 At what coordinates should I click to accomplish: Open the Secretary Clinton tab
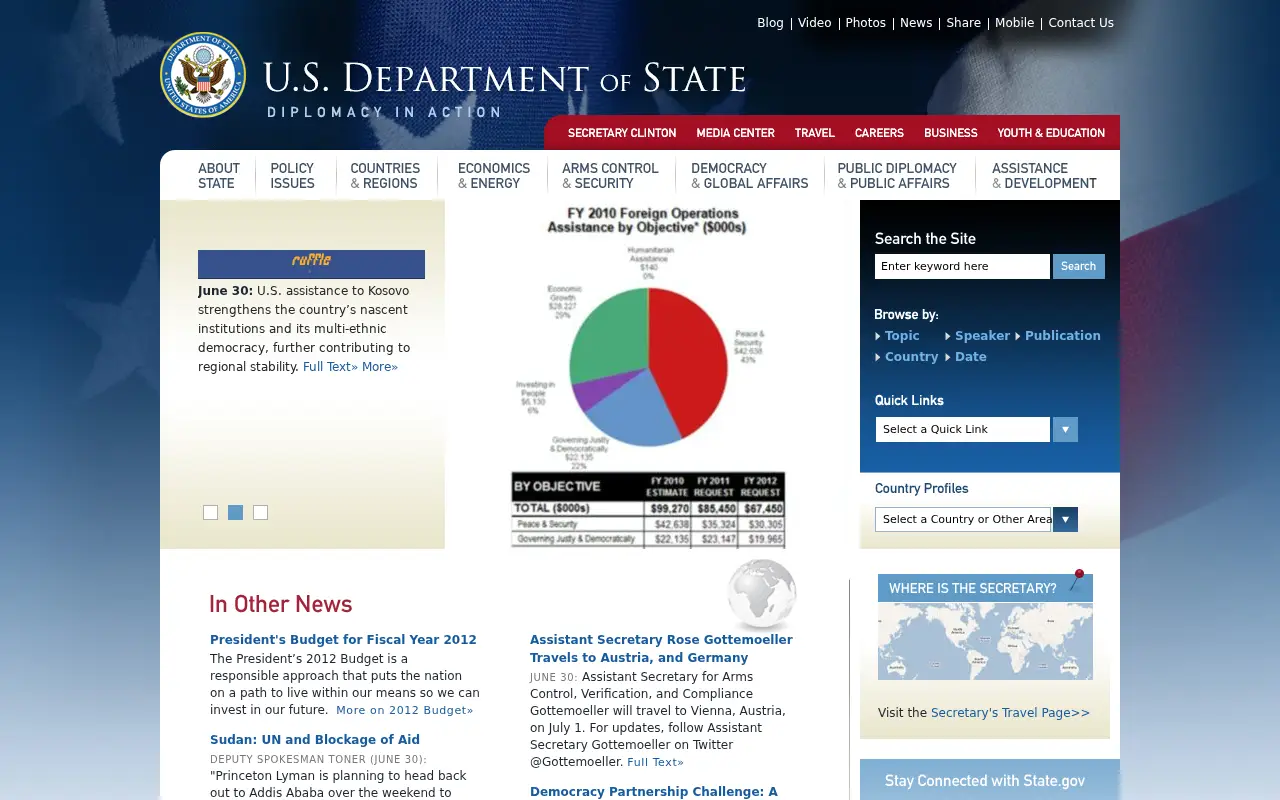[x=622, y=133]
